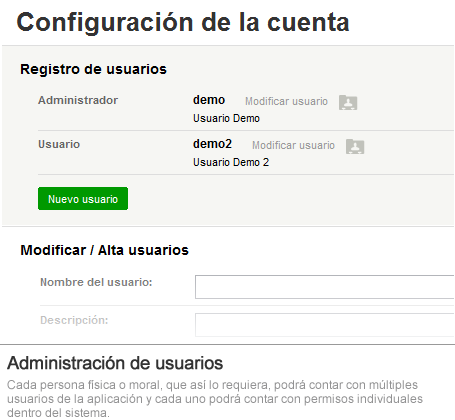Focus the Descripción text field
This screenshot has width=455, height=420.
[325, 325]
